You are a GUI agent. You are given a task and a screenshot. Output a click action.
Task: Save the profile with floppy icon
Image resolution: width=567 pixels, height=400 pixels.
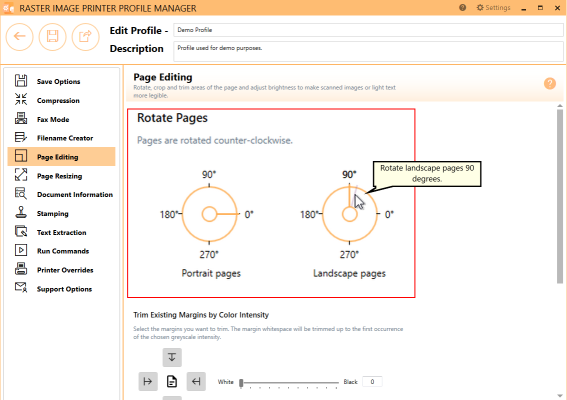pos(52,37)
